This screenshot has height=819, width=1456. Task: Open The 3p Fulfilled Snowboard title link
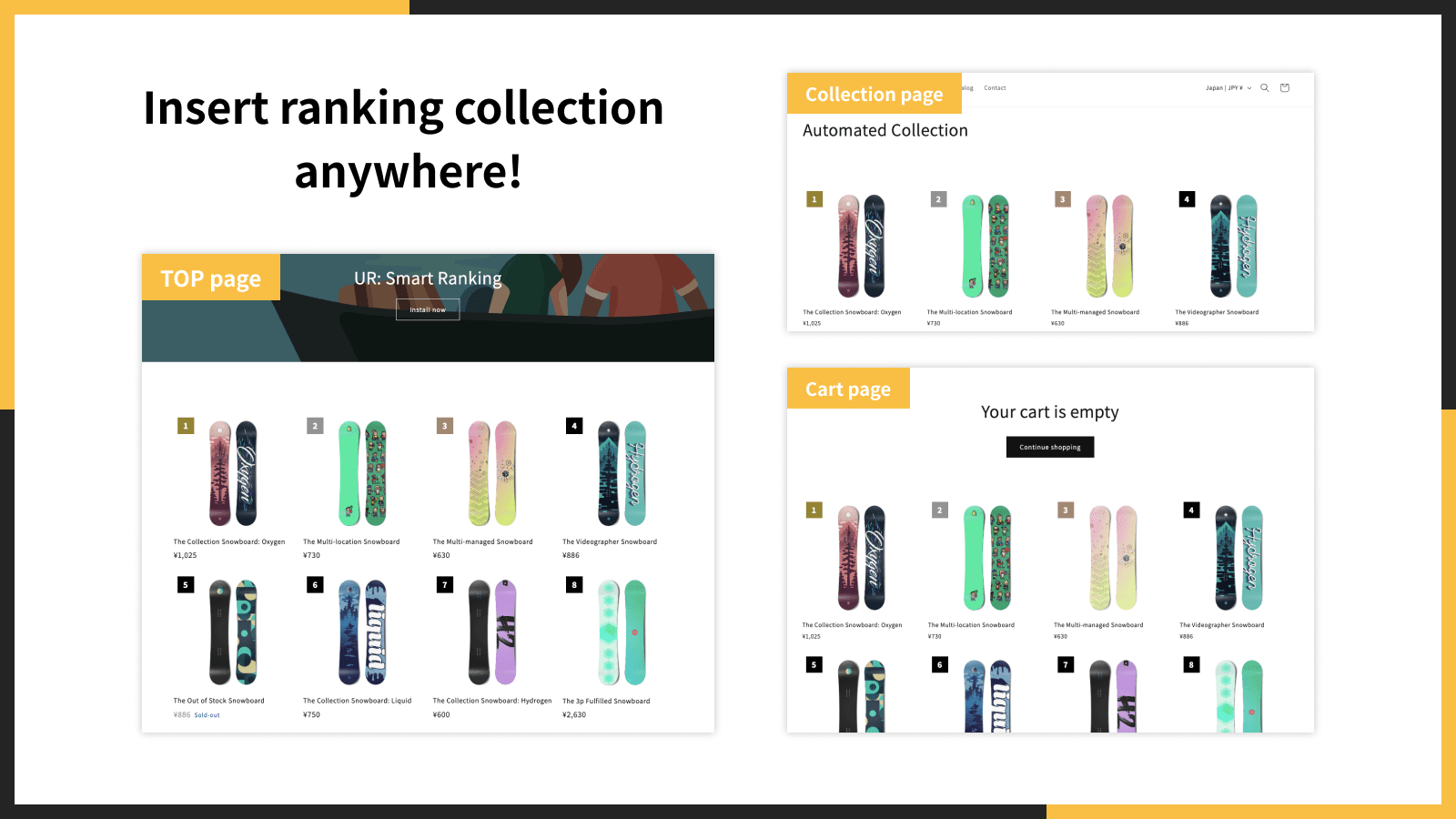click(x=606, y=701)
